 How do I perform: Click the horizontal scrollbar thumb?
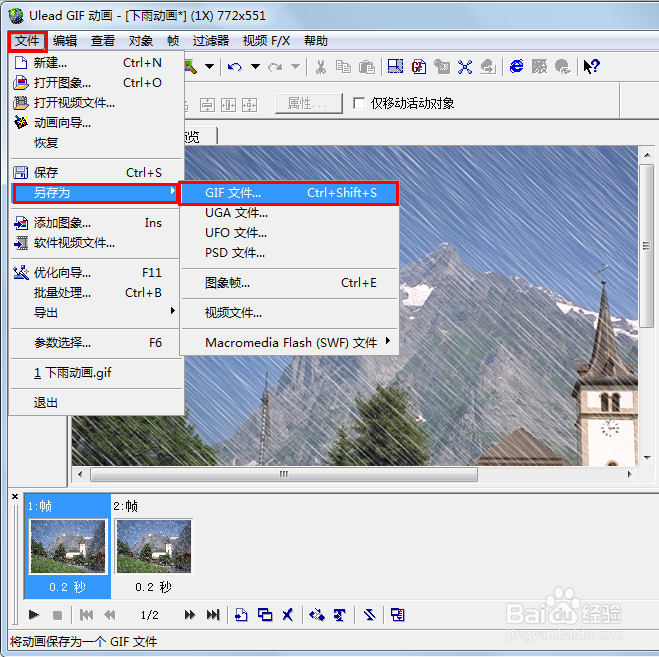[284, 475]
